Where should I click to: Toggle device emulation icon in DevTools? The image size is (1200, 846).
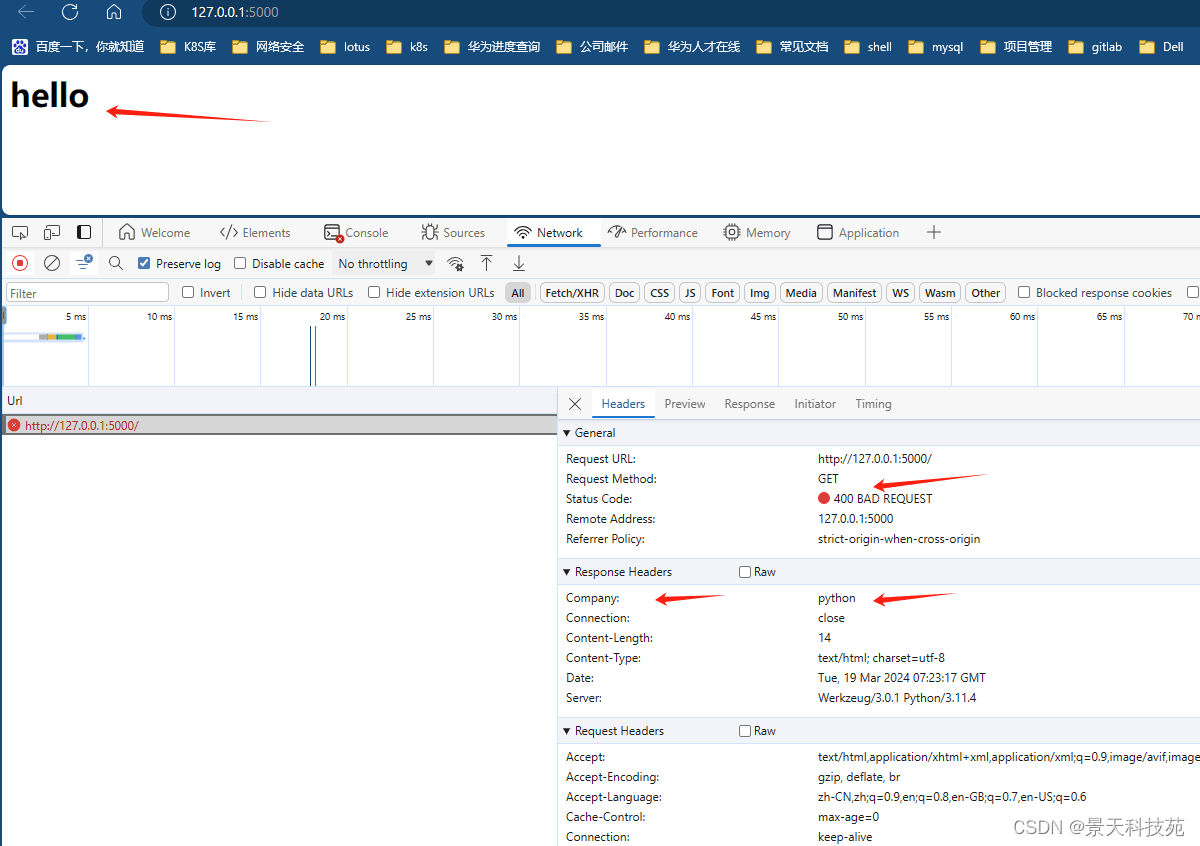pyautogui.click(x=52, y=232)
